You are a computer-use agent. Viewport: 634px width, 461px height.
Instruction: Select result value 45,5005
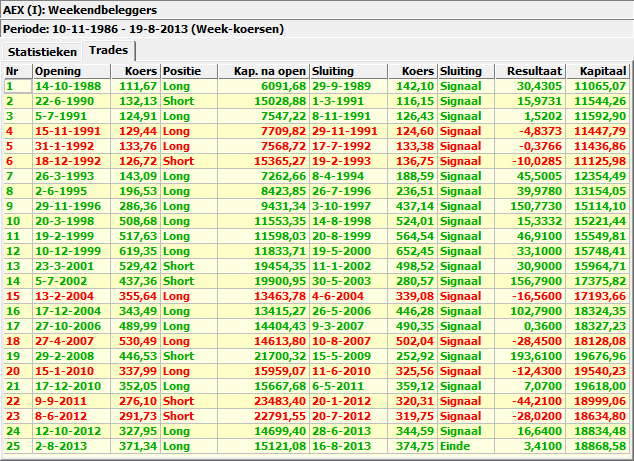click(x=539, y=176)
